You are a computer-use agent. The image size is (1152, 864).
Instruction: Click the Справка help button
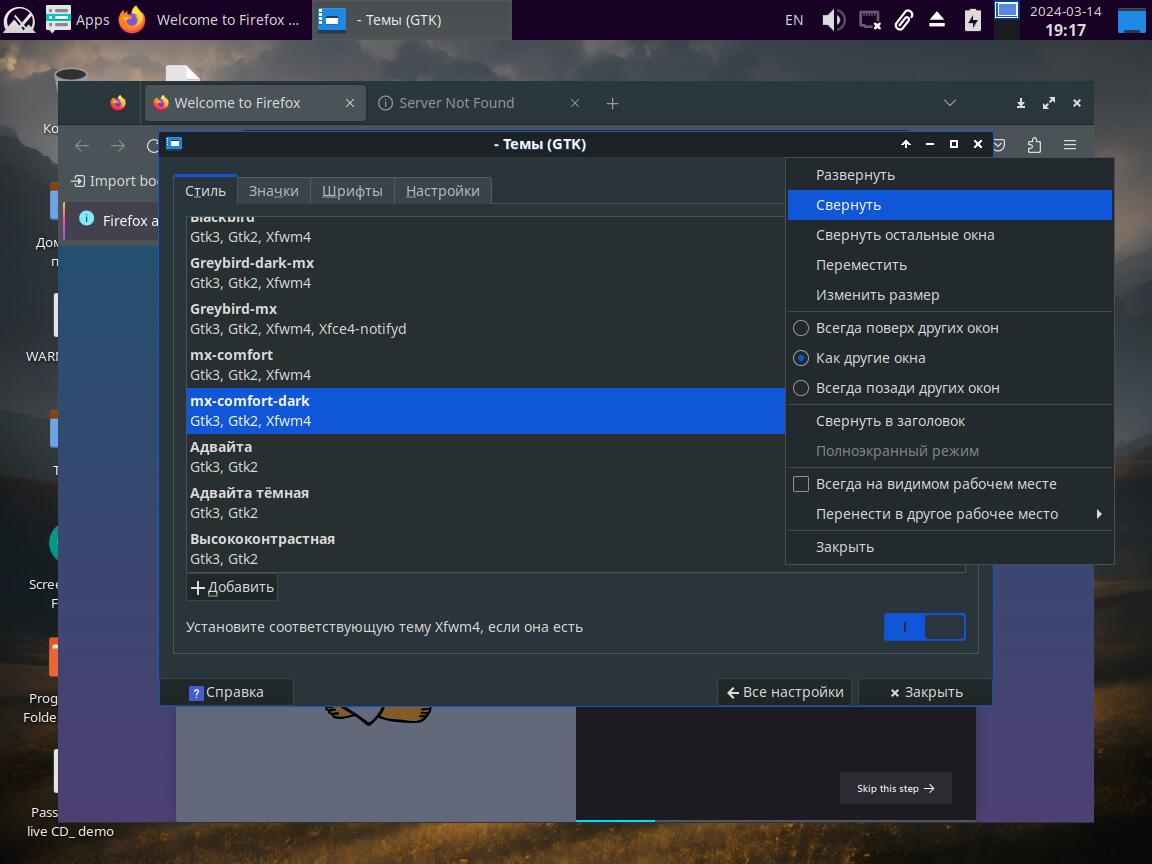tap(226, 692)
